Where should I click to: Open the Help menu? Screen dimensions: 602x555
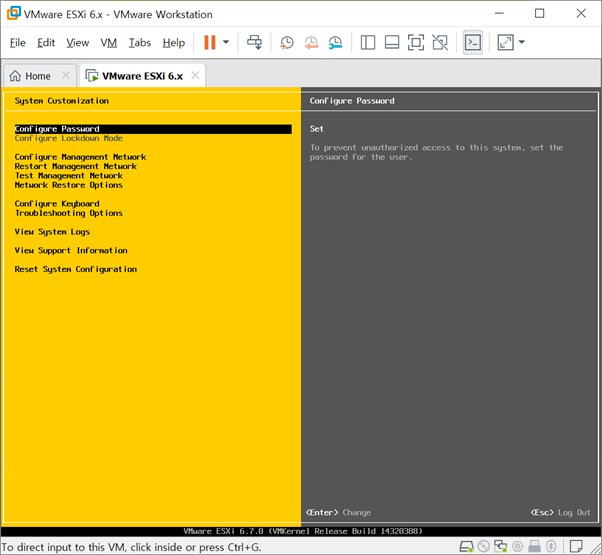[x=174, y=43]
